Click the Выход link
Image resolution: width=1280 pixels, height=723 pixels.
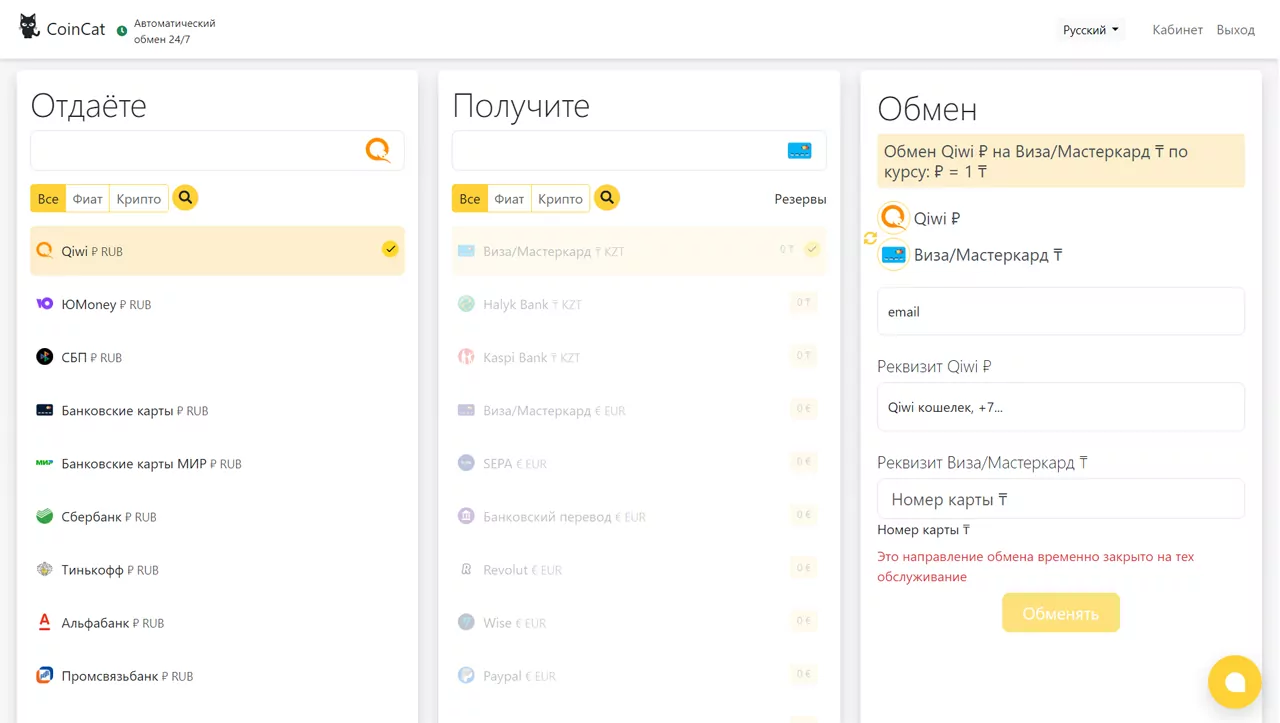tap(1235, 30)
